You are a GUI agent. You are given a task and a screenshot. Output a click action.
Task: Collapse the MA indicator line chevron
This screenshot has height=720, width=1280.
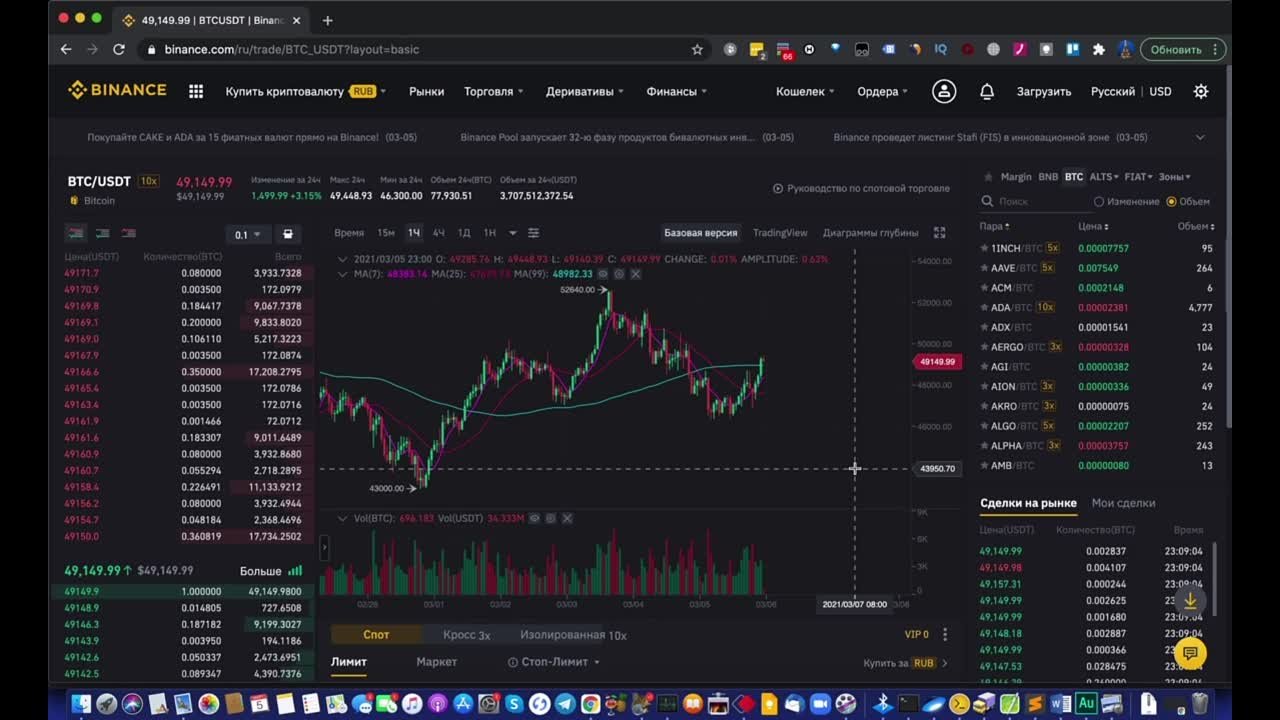[x=343, y=274]
